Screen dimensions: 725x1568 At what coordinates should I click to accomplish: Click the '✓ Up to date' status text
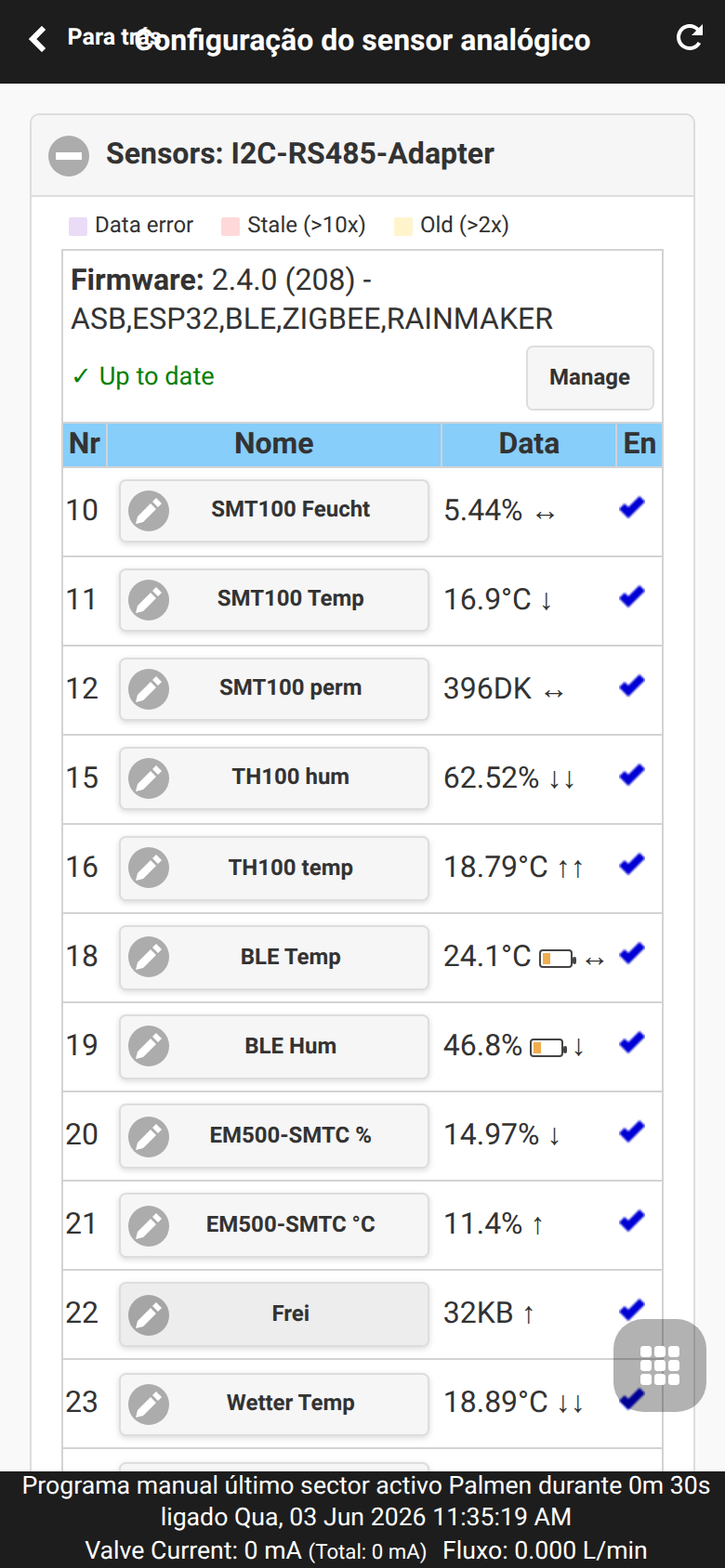point(143,376)
